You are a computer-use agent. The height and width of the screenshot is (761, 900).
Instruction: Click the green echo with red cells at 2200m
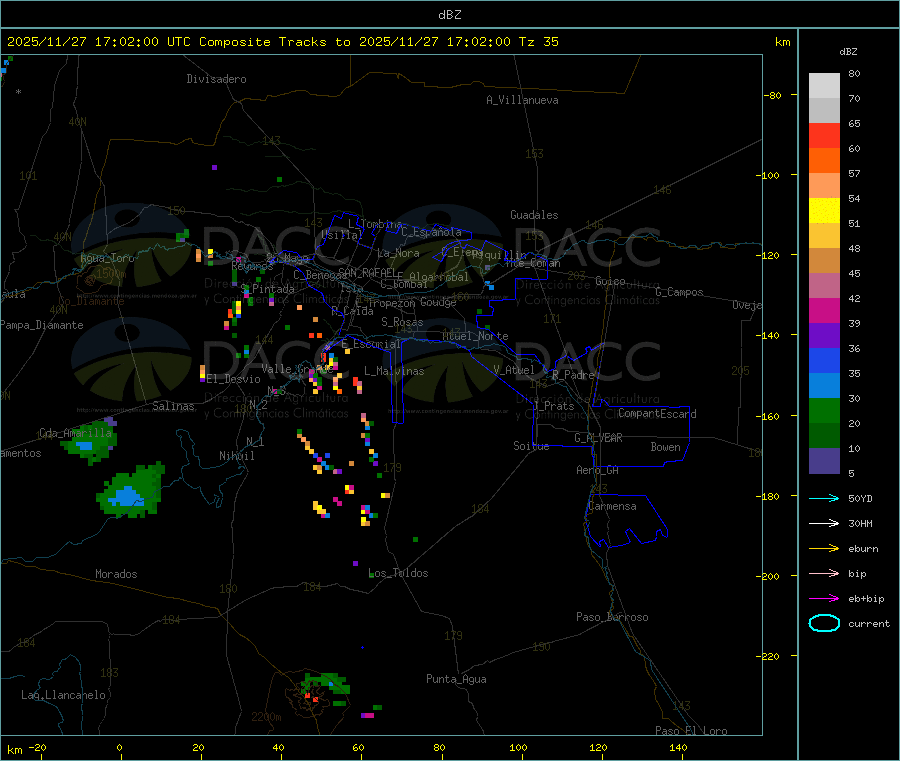[325, 689]
